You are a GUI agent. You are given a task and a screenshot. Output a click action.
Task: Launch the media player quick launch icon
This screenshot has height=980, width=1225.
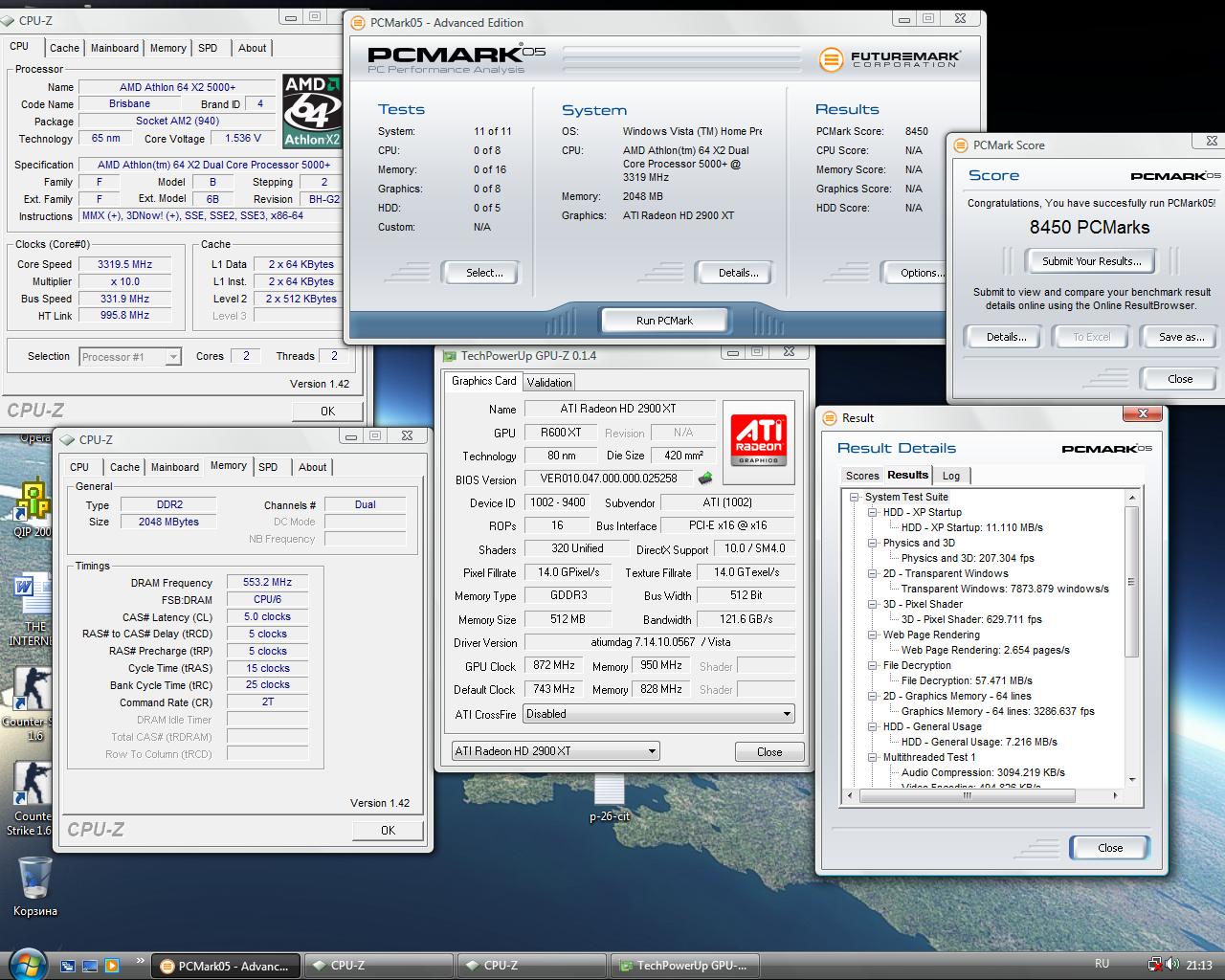point(111,966)
